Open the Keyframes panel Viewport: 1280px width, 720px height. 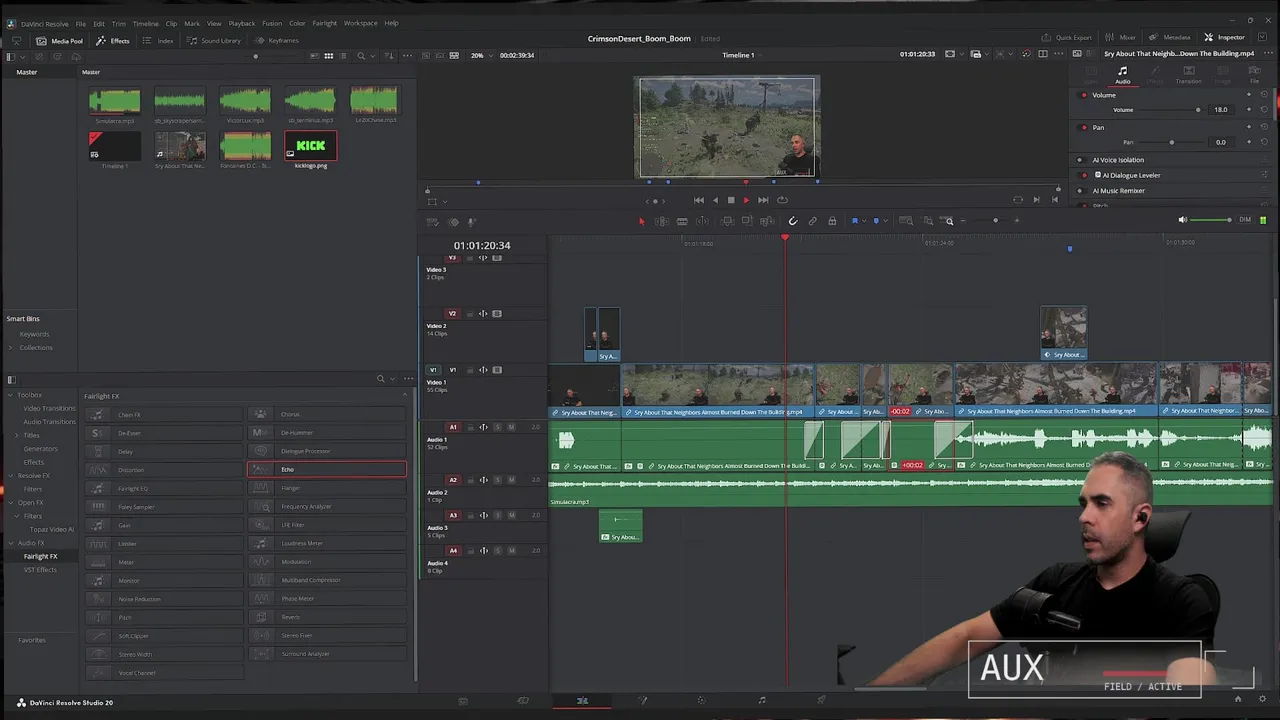276,41
